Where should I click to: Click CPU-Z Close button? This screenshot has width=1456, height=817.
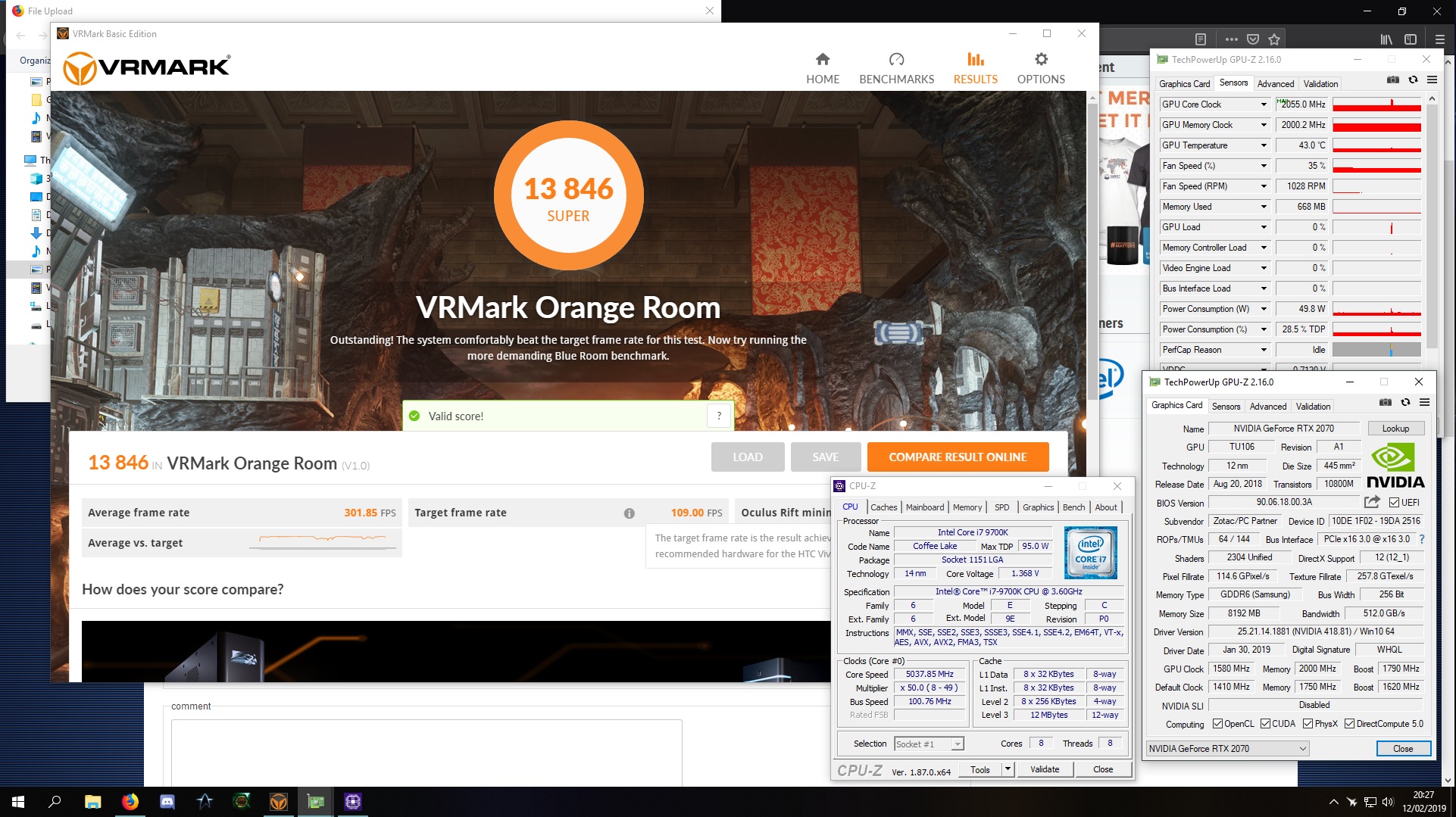point(1103,769)
